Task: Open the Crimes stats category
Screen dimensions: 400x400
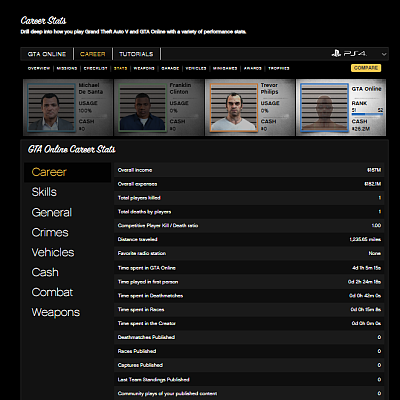Action: [50, 232]
